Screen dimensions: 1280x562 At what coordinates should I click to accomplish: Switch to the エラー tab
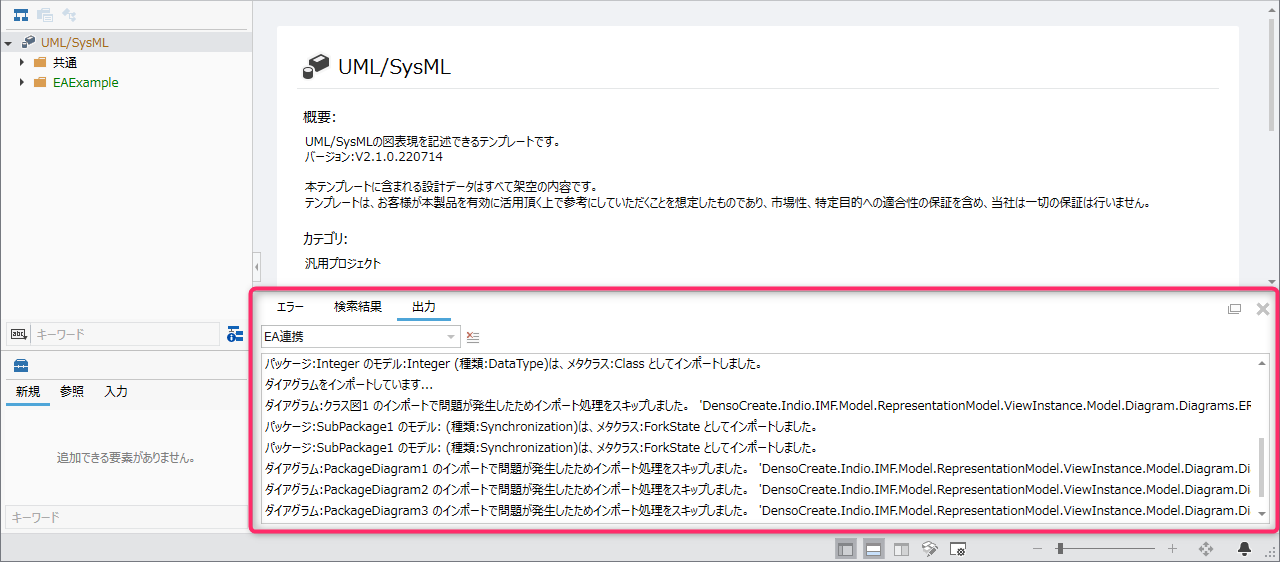tap(290, 307)
